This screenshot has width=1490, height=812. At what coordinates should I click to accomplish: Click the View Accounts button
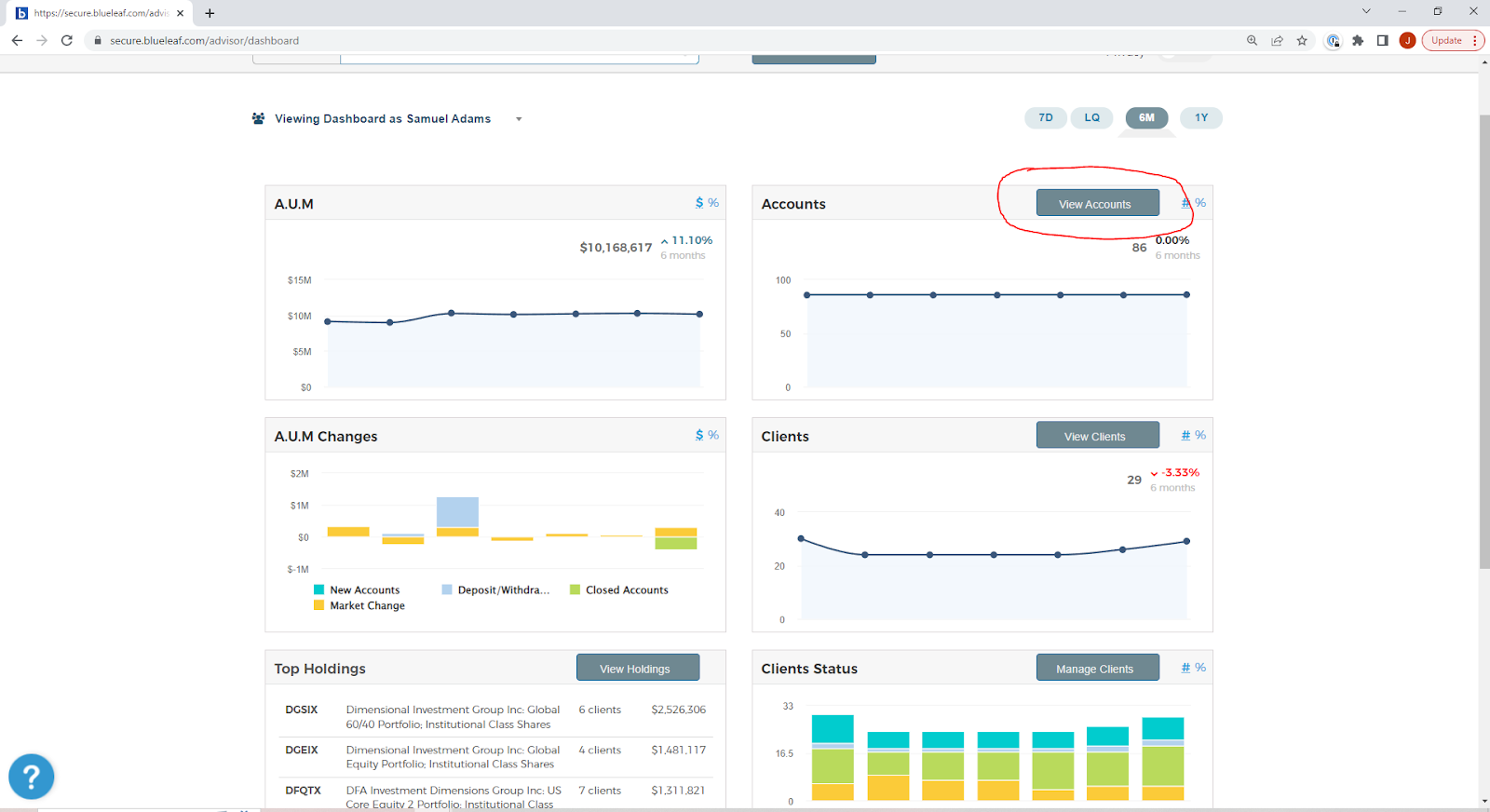pyautogui.click(x=1097, y=204)
